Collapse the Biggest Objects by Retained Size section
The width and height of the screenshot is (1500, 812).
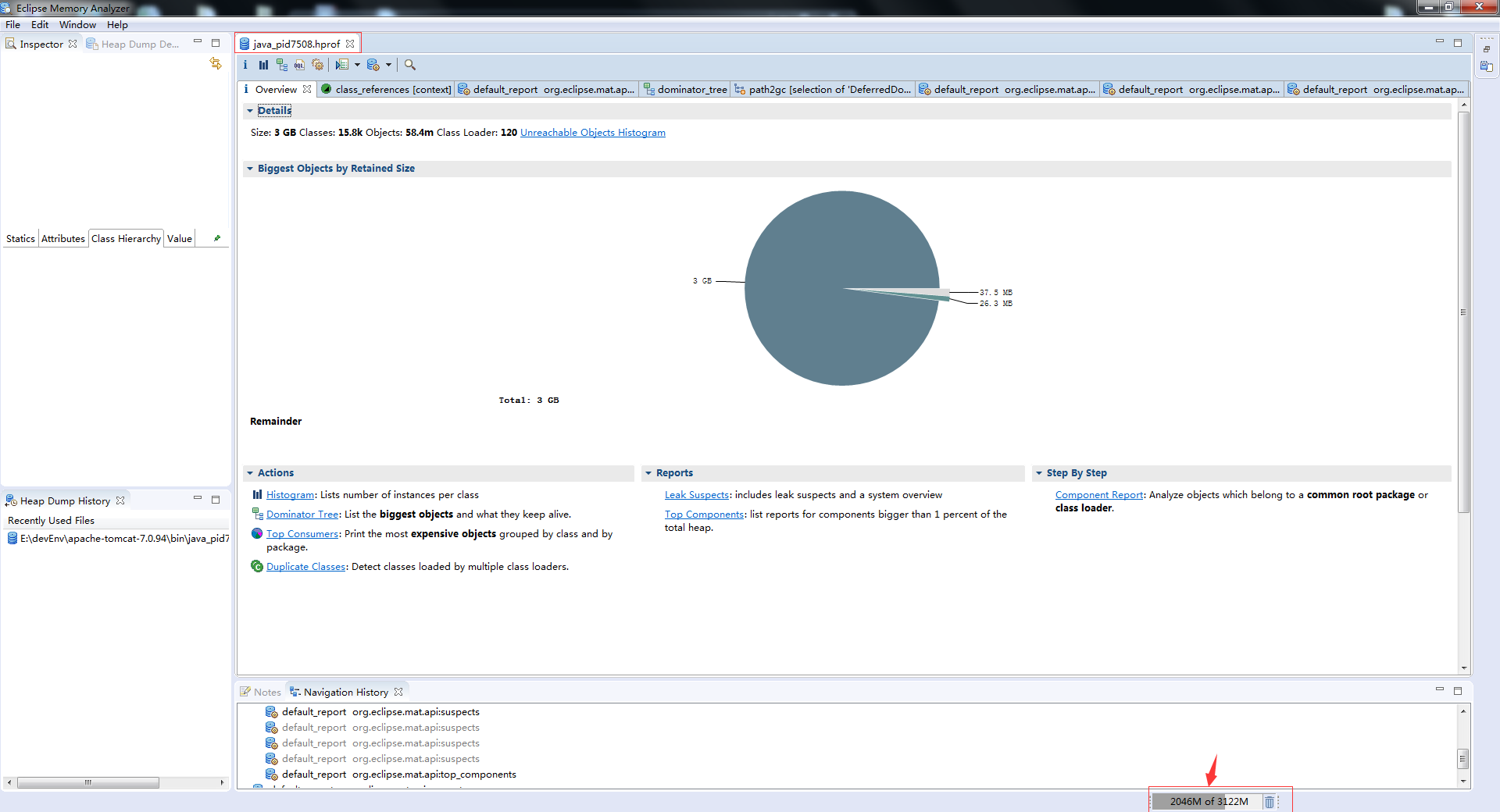251,168
